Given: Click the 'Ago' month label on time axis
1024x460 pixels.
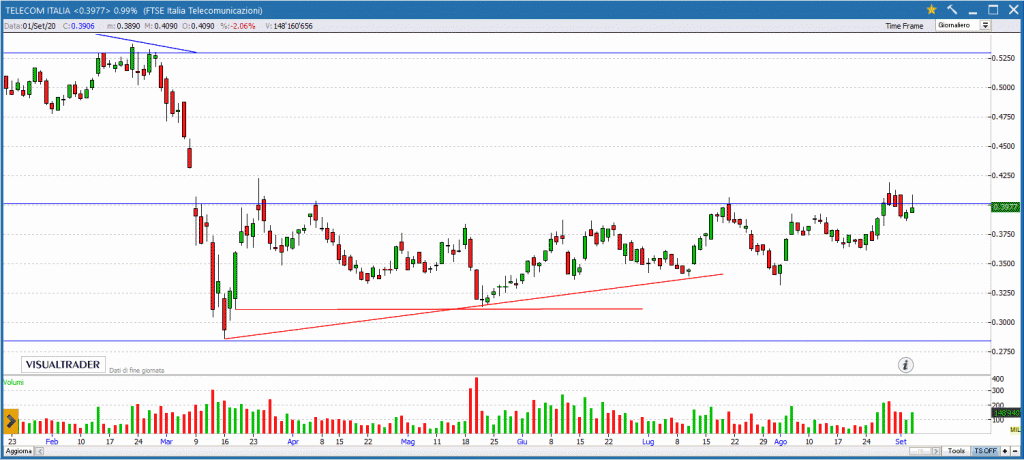Looking at the screenshot, I should 781,441.
